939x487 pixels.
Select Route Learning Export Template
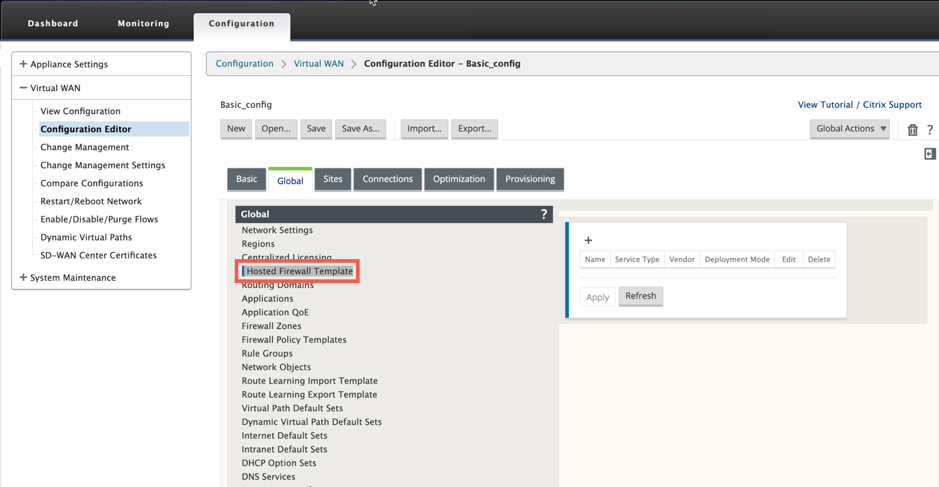309,395
